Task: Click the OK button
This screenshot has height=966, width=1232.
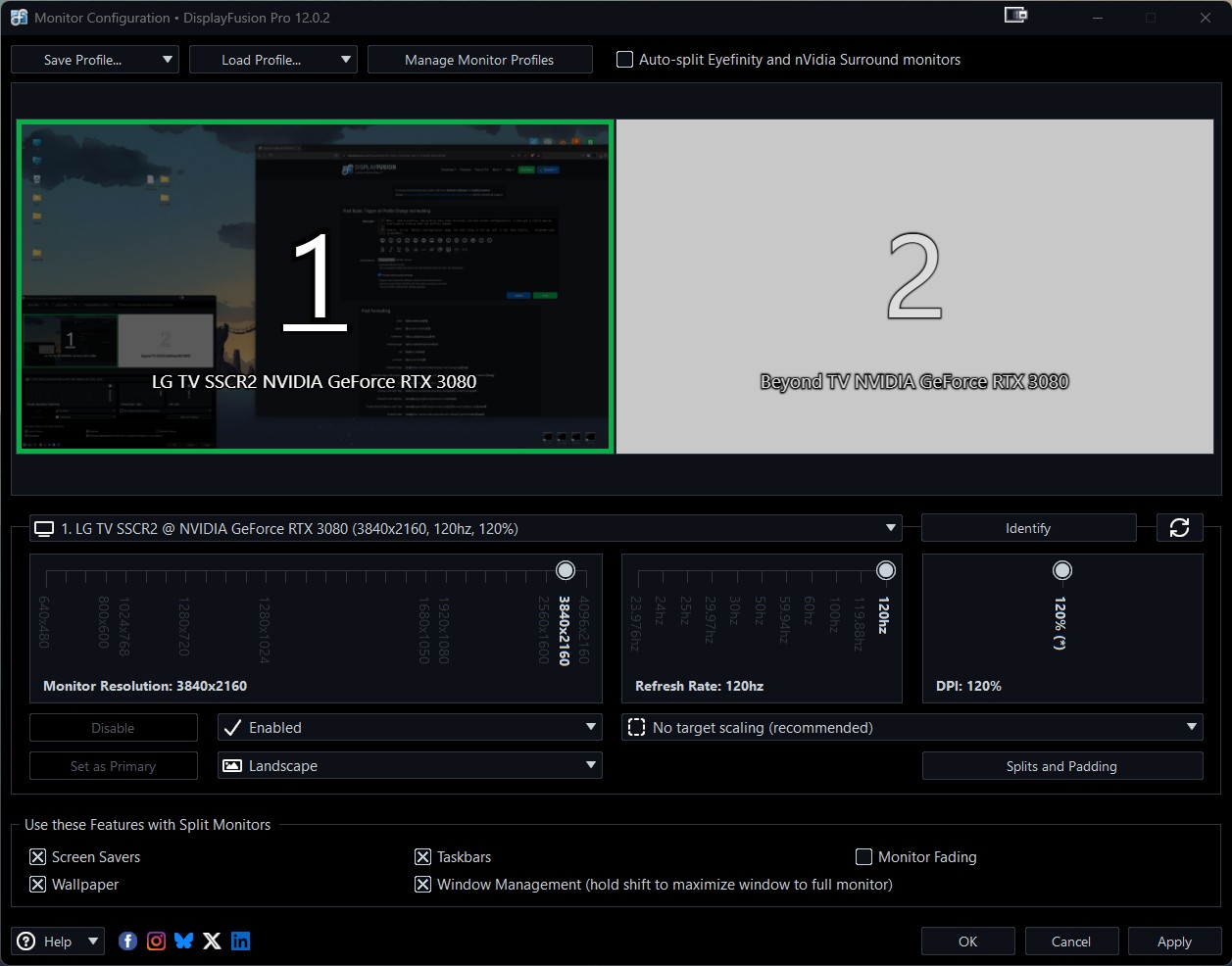Action: (x=967, y=942)
